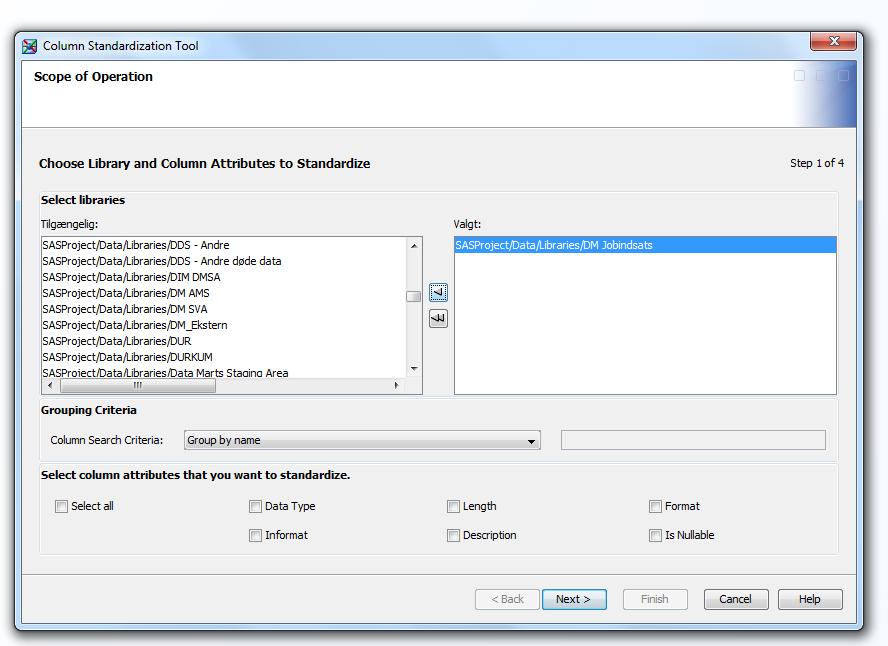
Task: Check the Informat option
Action: pyautogui.click(x=255, y=535)
